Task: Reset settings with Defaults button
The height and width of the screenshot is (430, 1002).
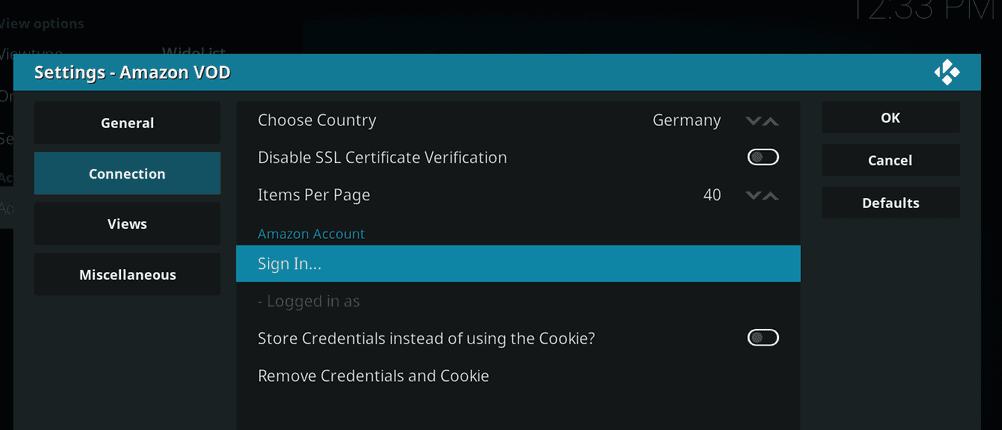Action: pos(890,203)
